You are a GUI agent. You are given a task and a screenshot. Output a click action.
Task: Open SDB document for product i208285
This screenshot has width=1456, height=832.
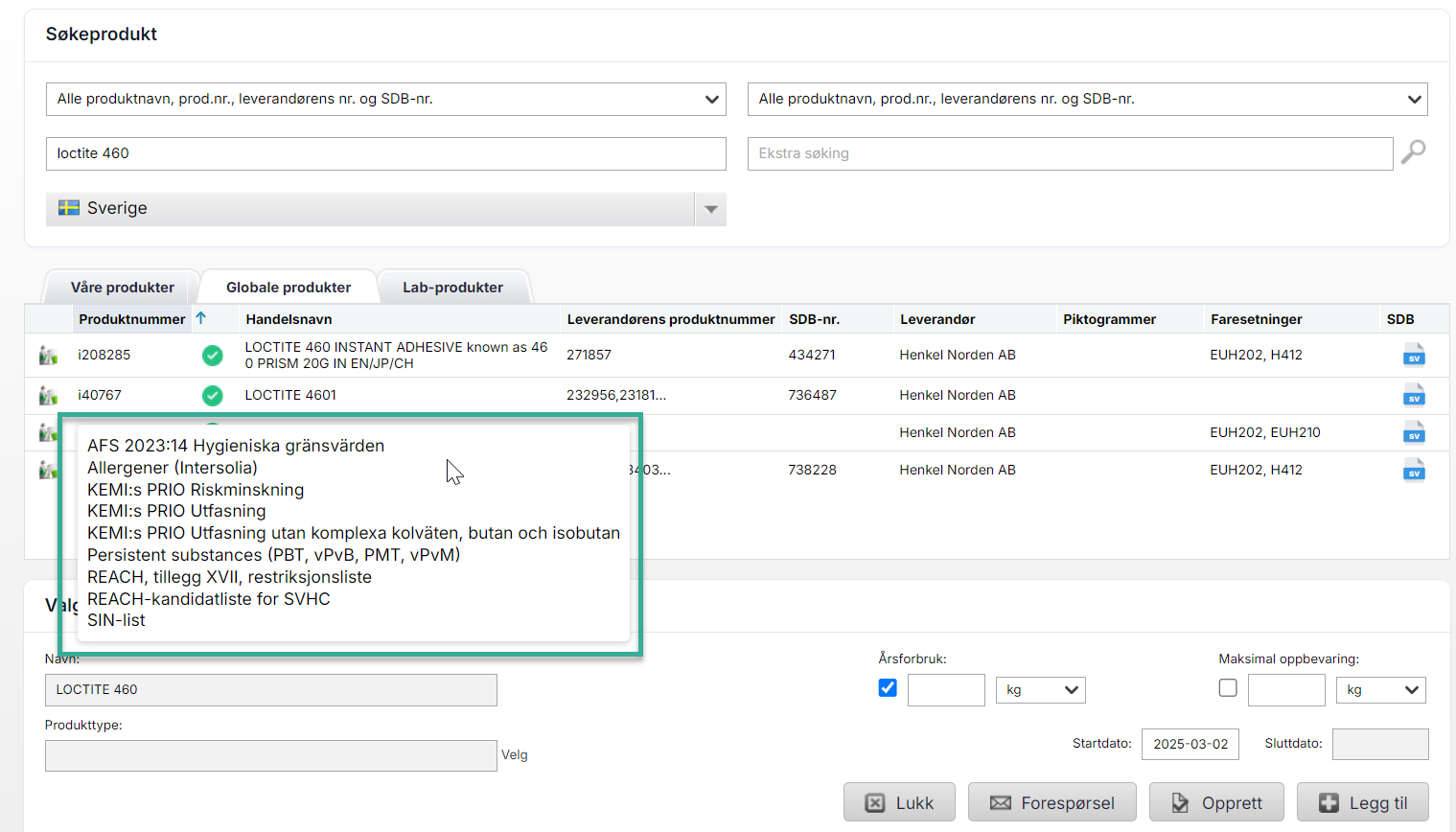(x=1414, y=356)
